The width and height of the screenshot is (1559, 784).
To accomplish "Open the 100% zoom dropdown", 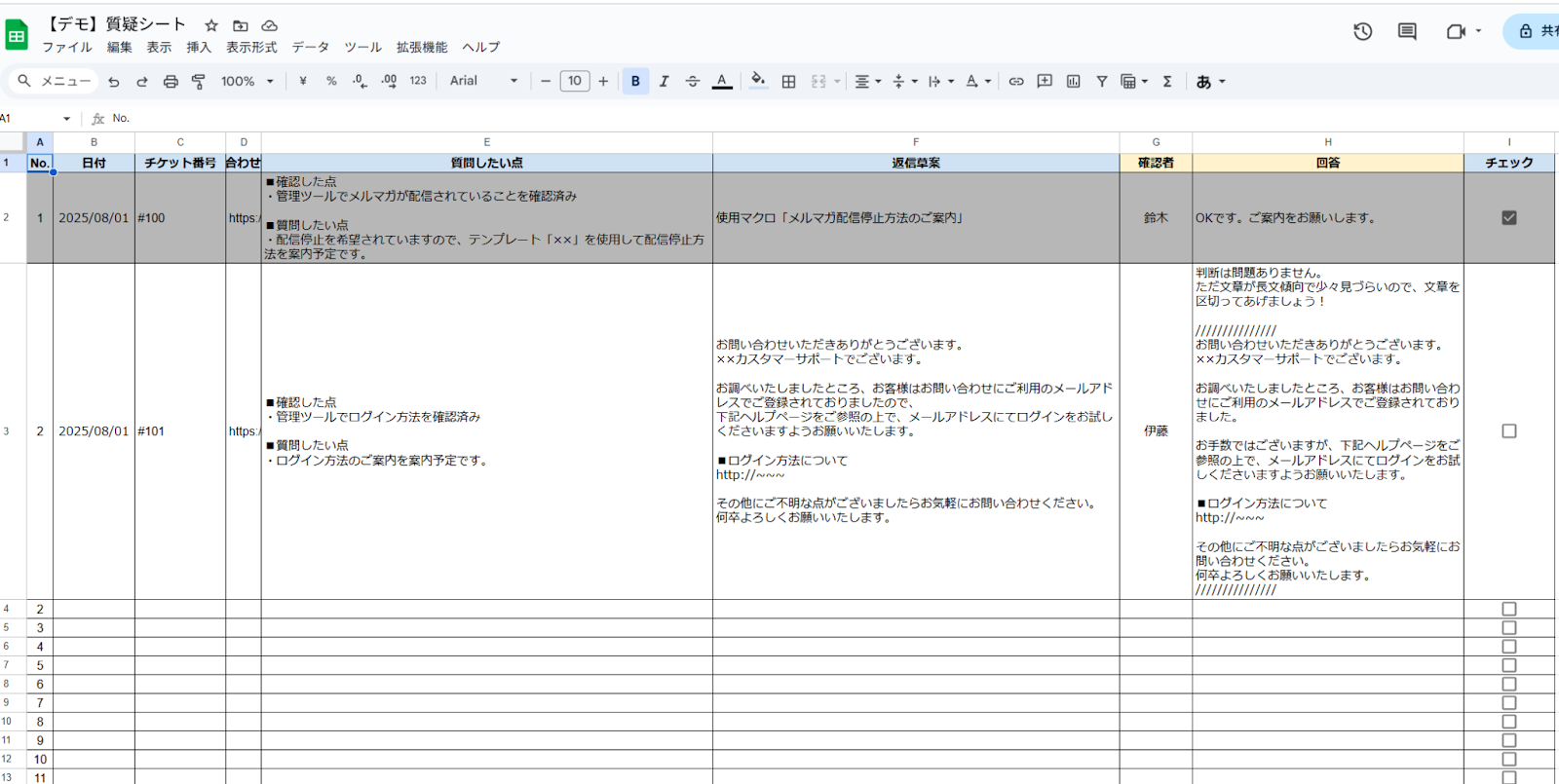I will pos(247,82).
